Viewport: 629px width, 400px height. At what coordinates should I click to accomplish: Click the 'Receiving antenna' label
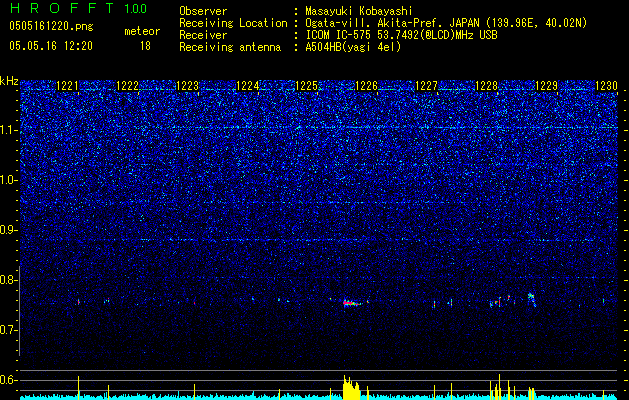pyautogui.click(x=230, y=47)
